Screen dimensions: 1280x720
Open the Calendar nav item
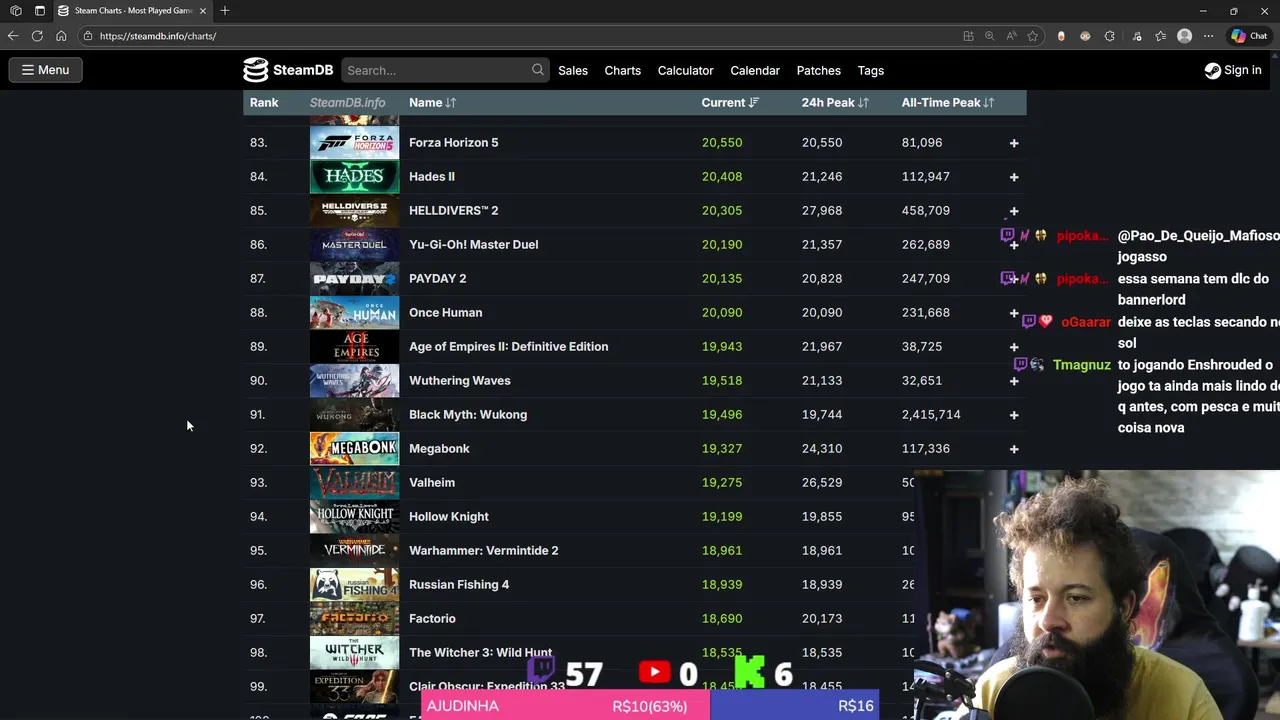click(x=755, y=70)
